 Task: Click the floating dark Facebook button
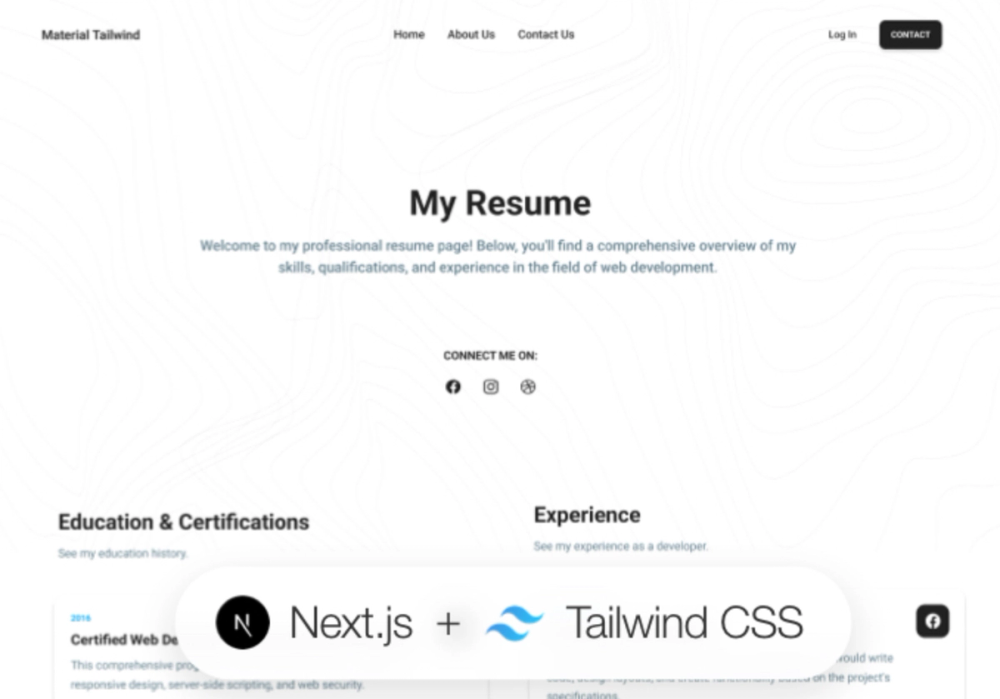[932, 621]
